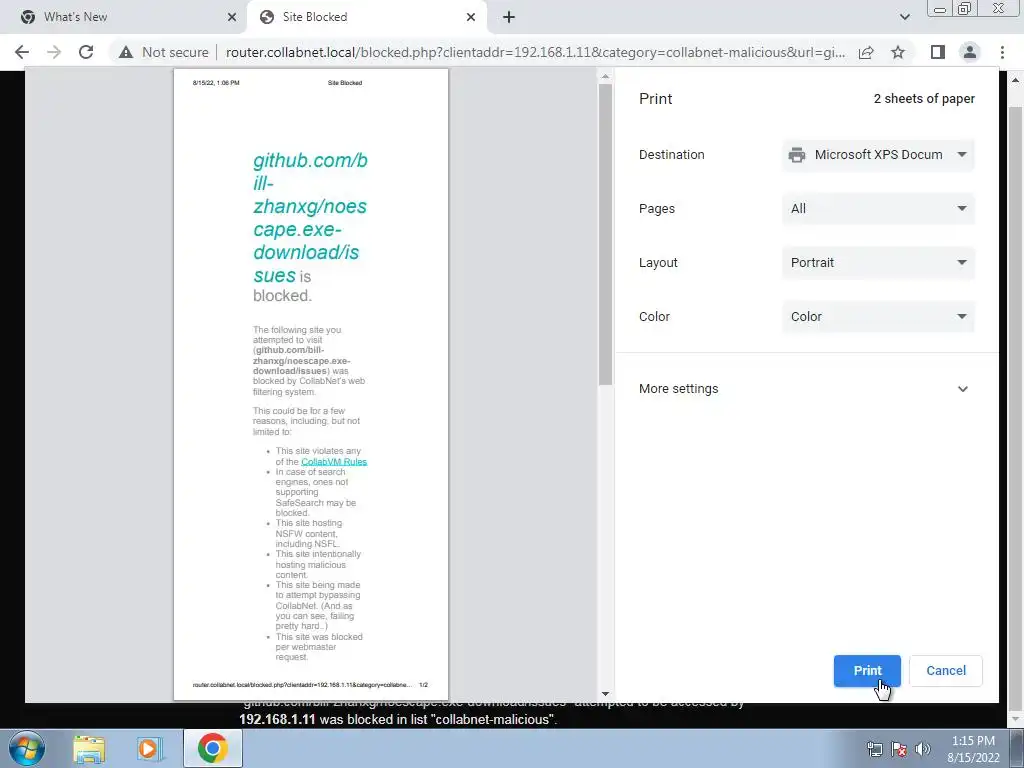1024x768 pixels.
Task: Open the Destination printer dropdown
Action: tap(878, 155)
